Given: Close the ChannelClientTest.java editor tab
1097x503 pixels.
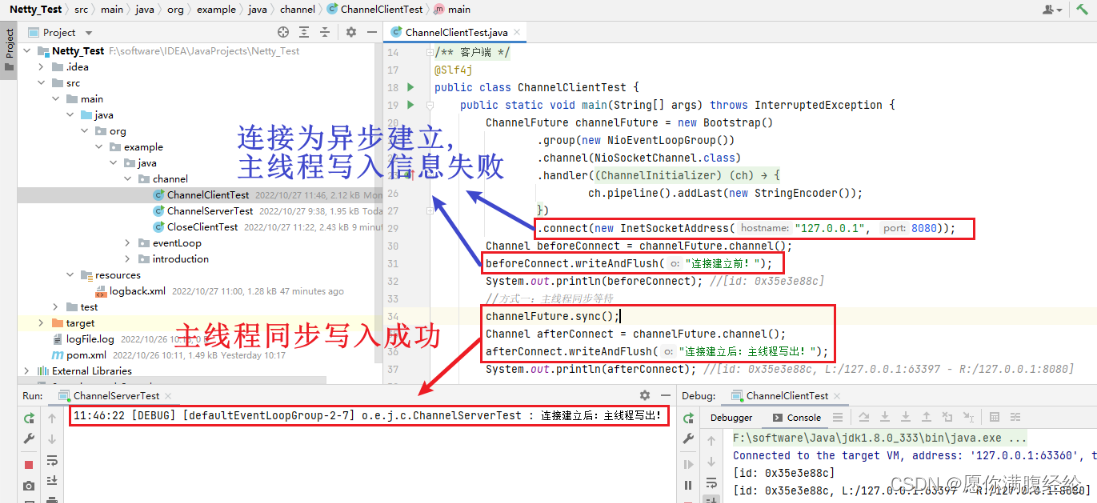Looking at the screenshot, I should click(517, 32).
